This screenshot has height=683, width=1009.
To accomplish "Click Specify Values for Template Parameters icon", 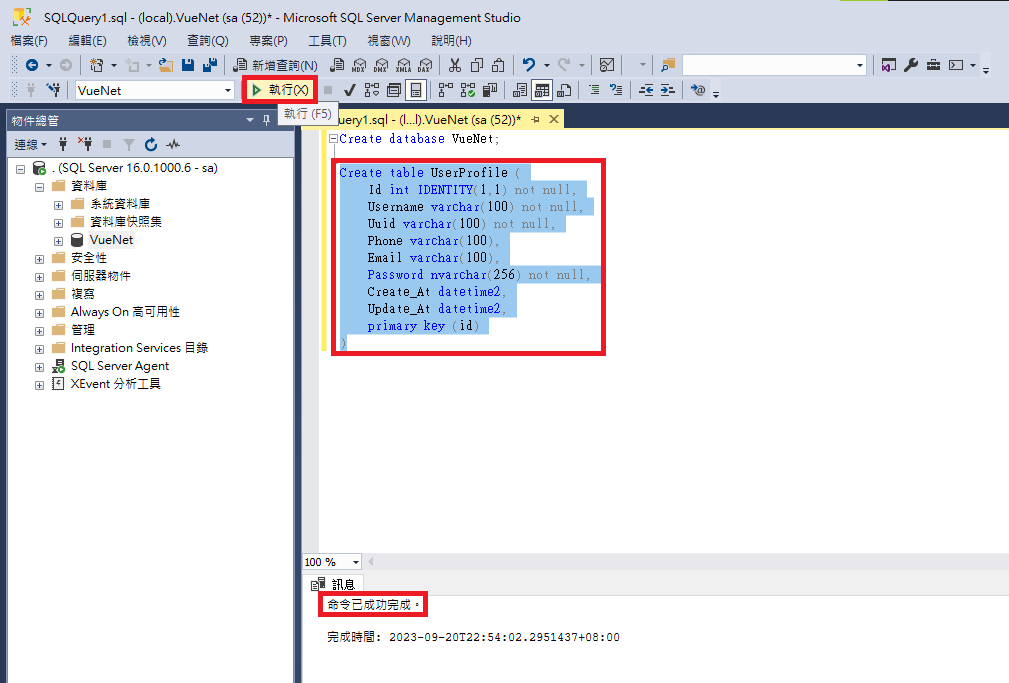I will 698,90.
